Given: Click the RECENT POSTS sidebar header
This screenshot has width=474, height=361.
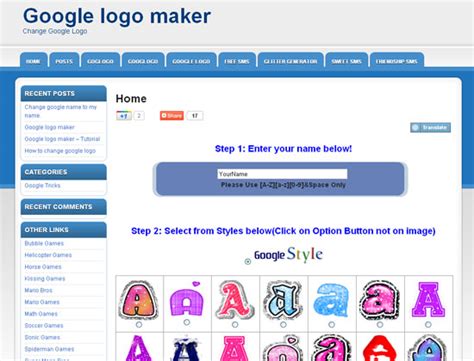Looking at the screenshot, I should tap(64, 93).
